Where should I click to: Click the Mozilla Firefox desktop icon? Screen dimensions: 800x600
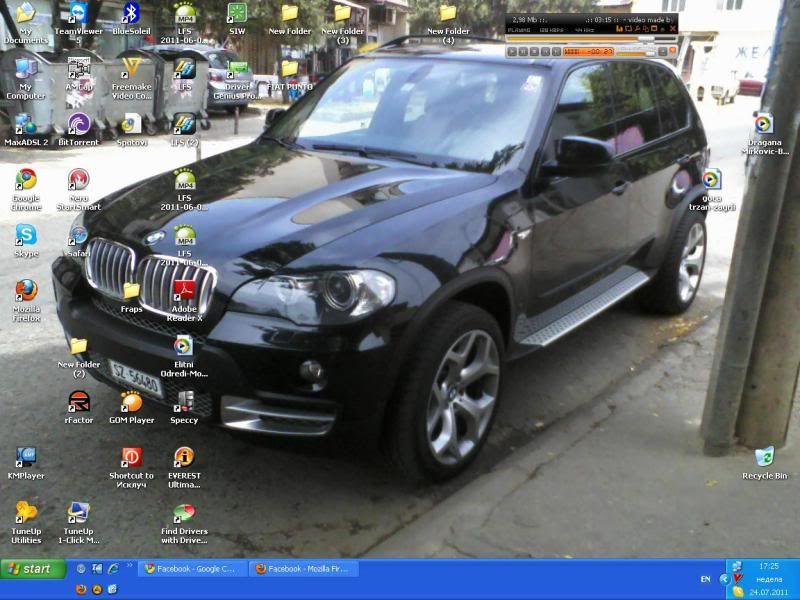pyautogui.click(x=26, y=301)
